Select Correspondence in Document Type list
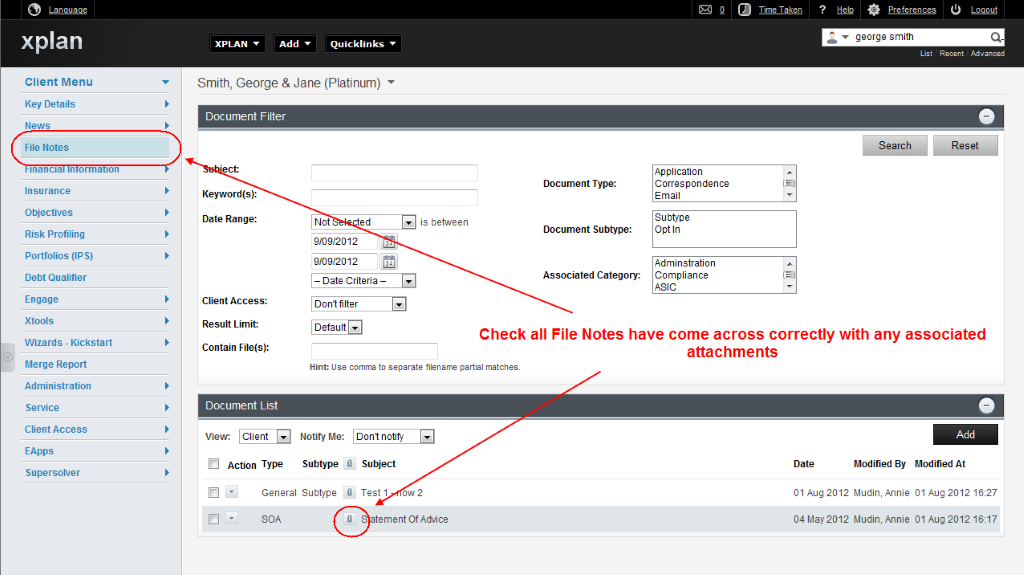1024x575 pixels. pos(692,184)
